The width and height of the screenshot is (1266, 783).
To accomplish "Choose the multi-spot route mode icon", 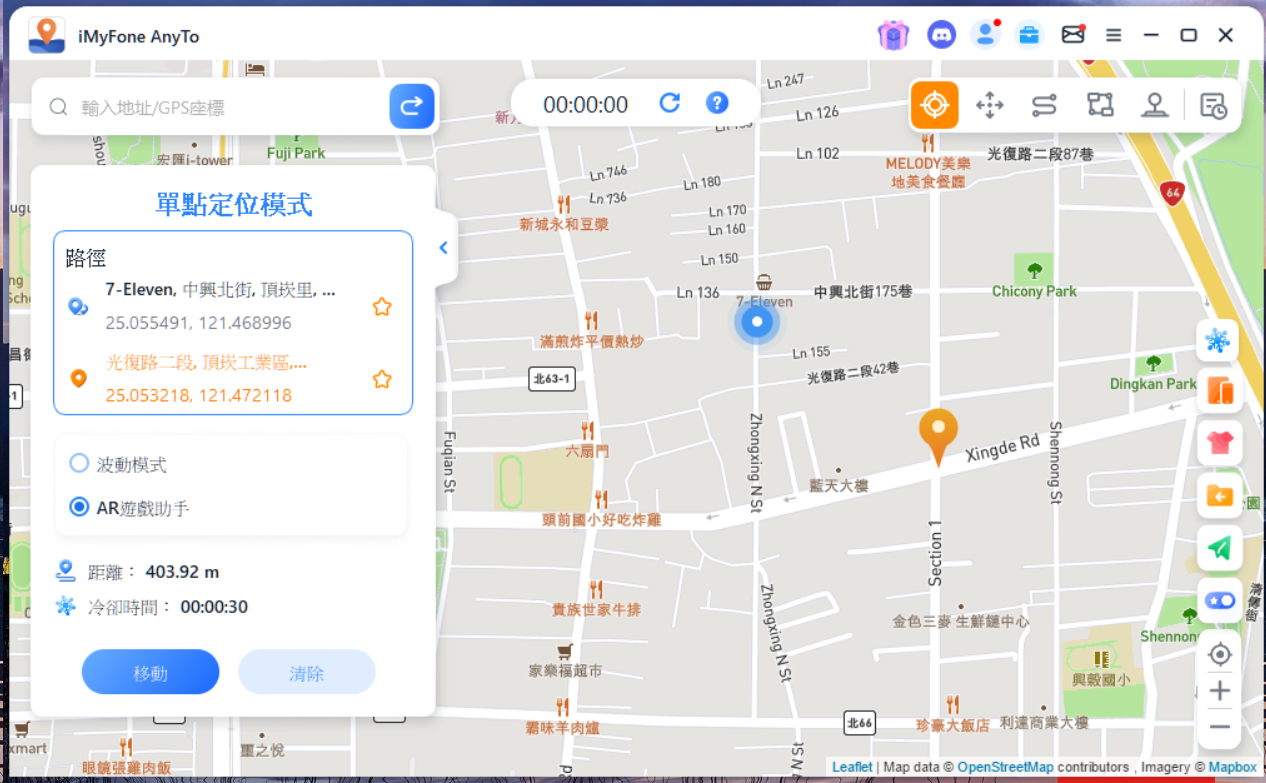I will 1100,105.
